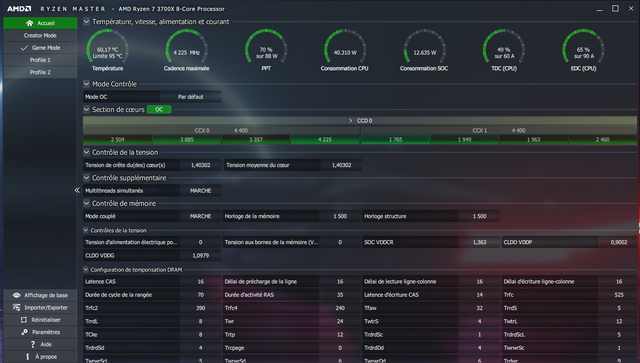
Task: Expand the CCD 0 chevron
Action: [350, 120]
